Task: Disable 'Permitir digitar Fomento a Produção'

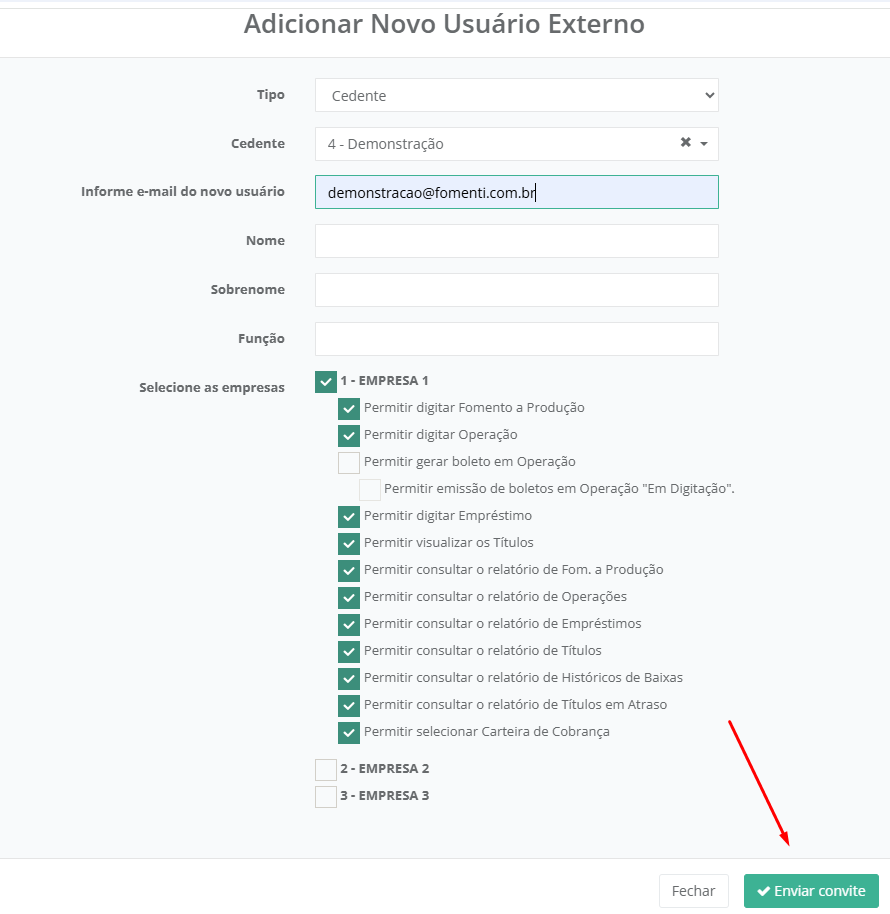Action: 349,408
